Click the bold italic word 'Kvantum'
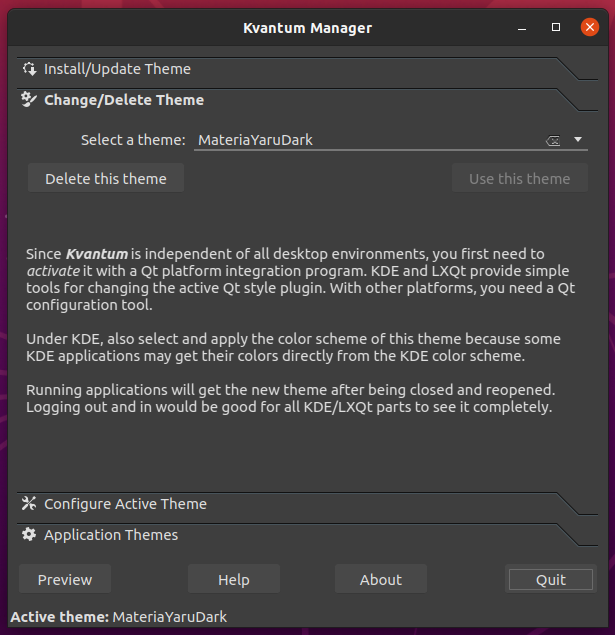This screenshot has height=635, width=615. [x=97, y=254]
